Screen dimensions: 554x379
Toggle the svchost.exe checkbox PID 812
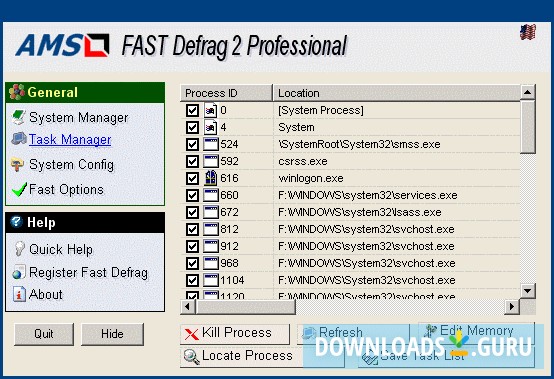(192, 229)
